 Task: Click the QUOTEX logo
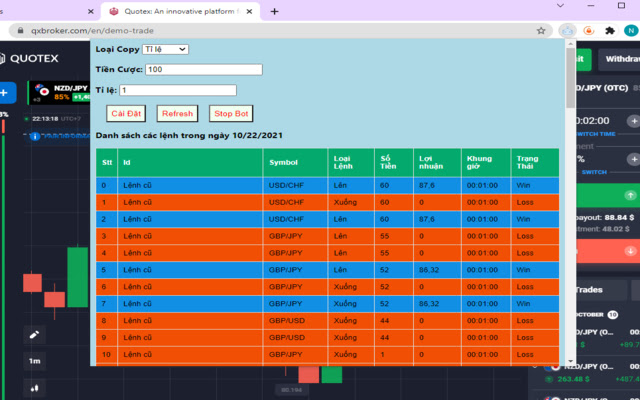point(29,58)
